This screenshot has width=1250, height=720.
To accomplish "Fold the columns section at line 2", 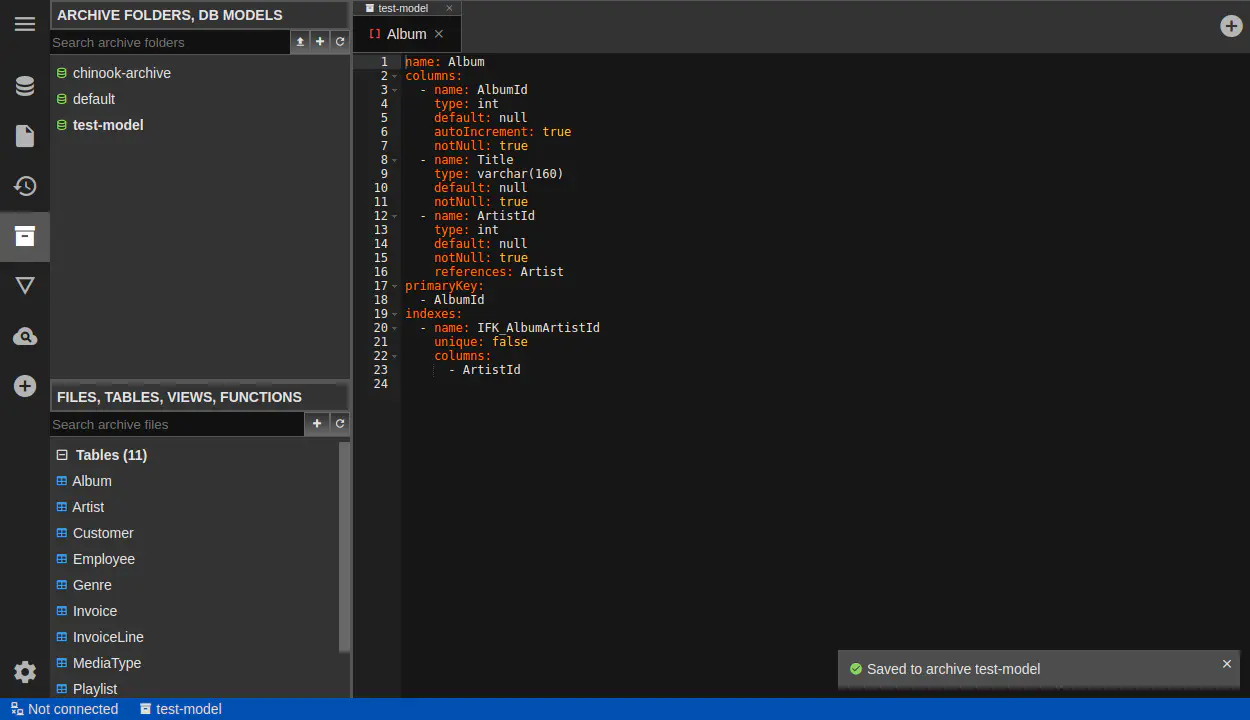I will (x=395, y=77).
